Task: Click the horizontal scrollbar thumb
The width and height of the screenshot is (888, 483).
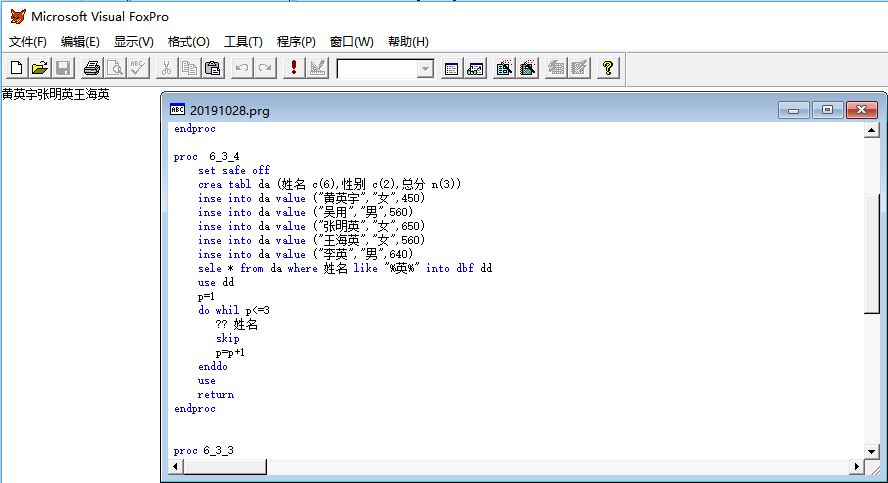Action: pyautogui.click(x=224, y=467)
